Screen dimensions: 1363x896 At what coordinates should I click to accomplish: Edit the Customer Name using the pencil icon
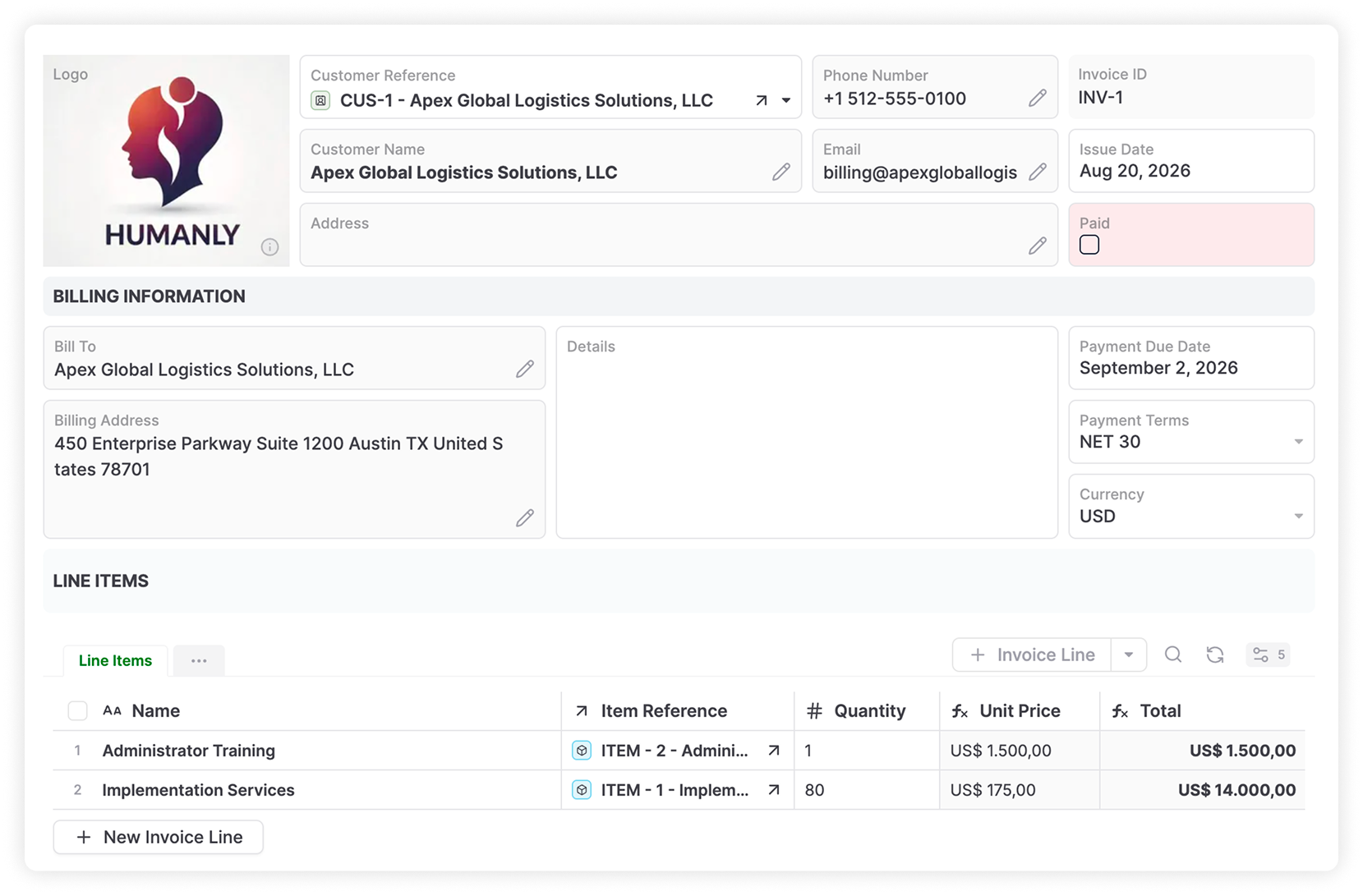[x=781, y=172]
